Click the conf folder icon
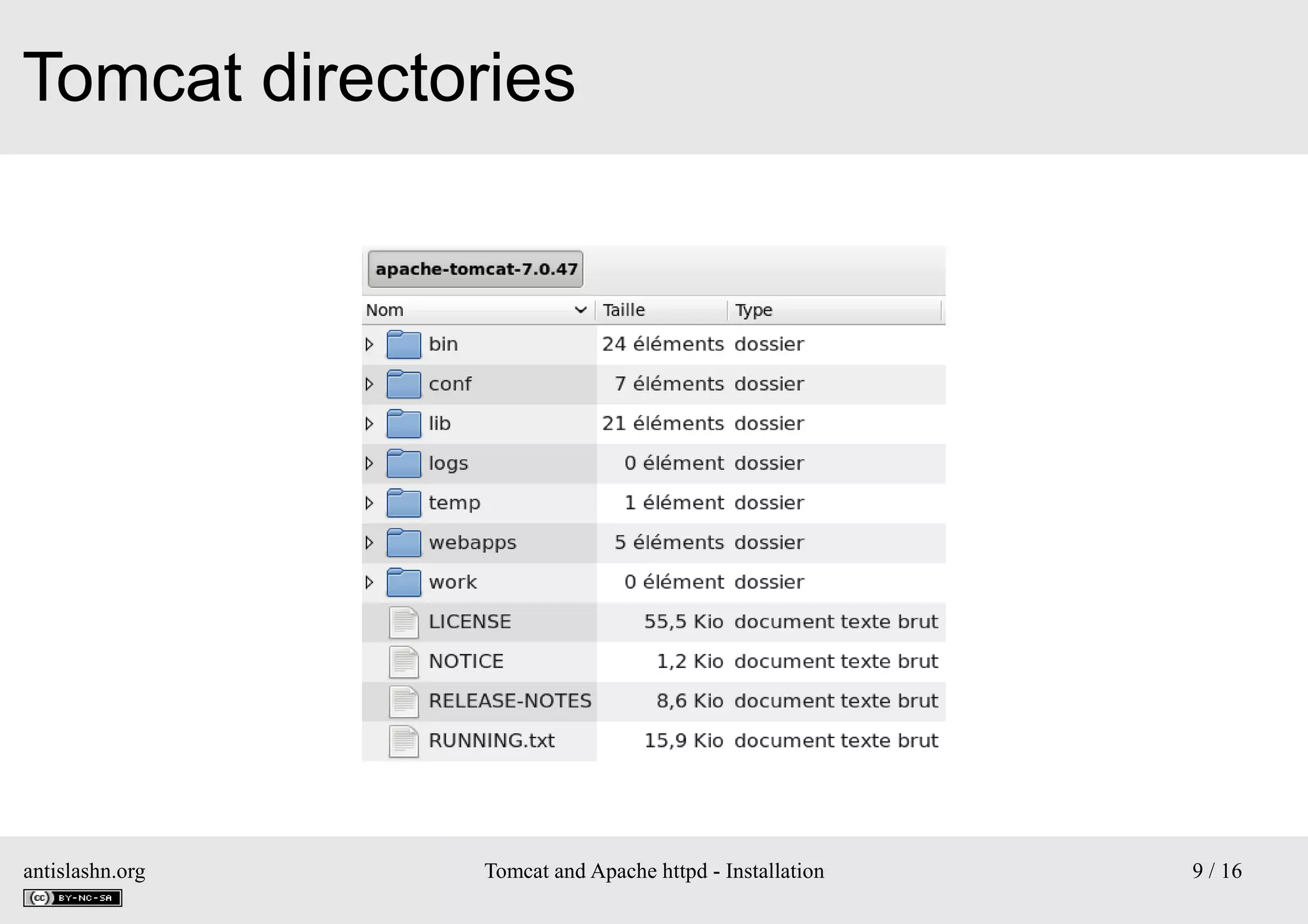The image size is (1308, 924). (404, 384)
